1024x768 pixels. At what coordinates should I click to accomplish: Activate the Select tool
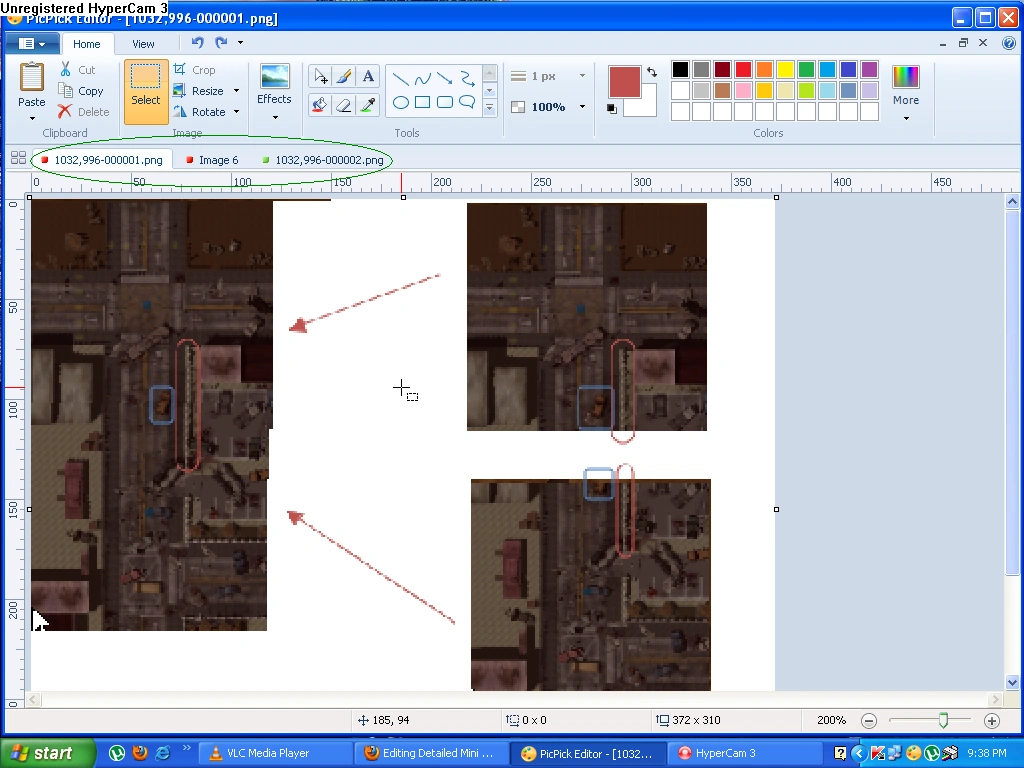[x=145, y=89]
